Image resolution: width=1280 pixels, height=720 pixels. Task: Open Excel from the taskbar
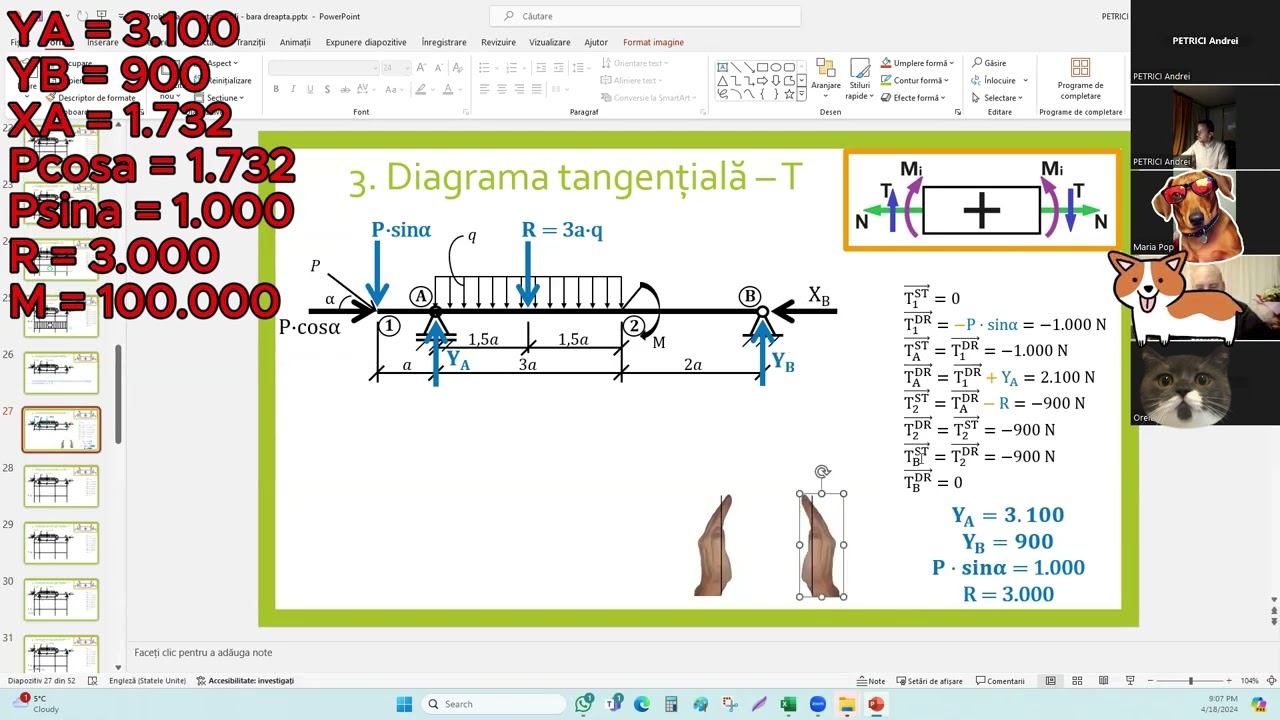[x=788, y=704]
